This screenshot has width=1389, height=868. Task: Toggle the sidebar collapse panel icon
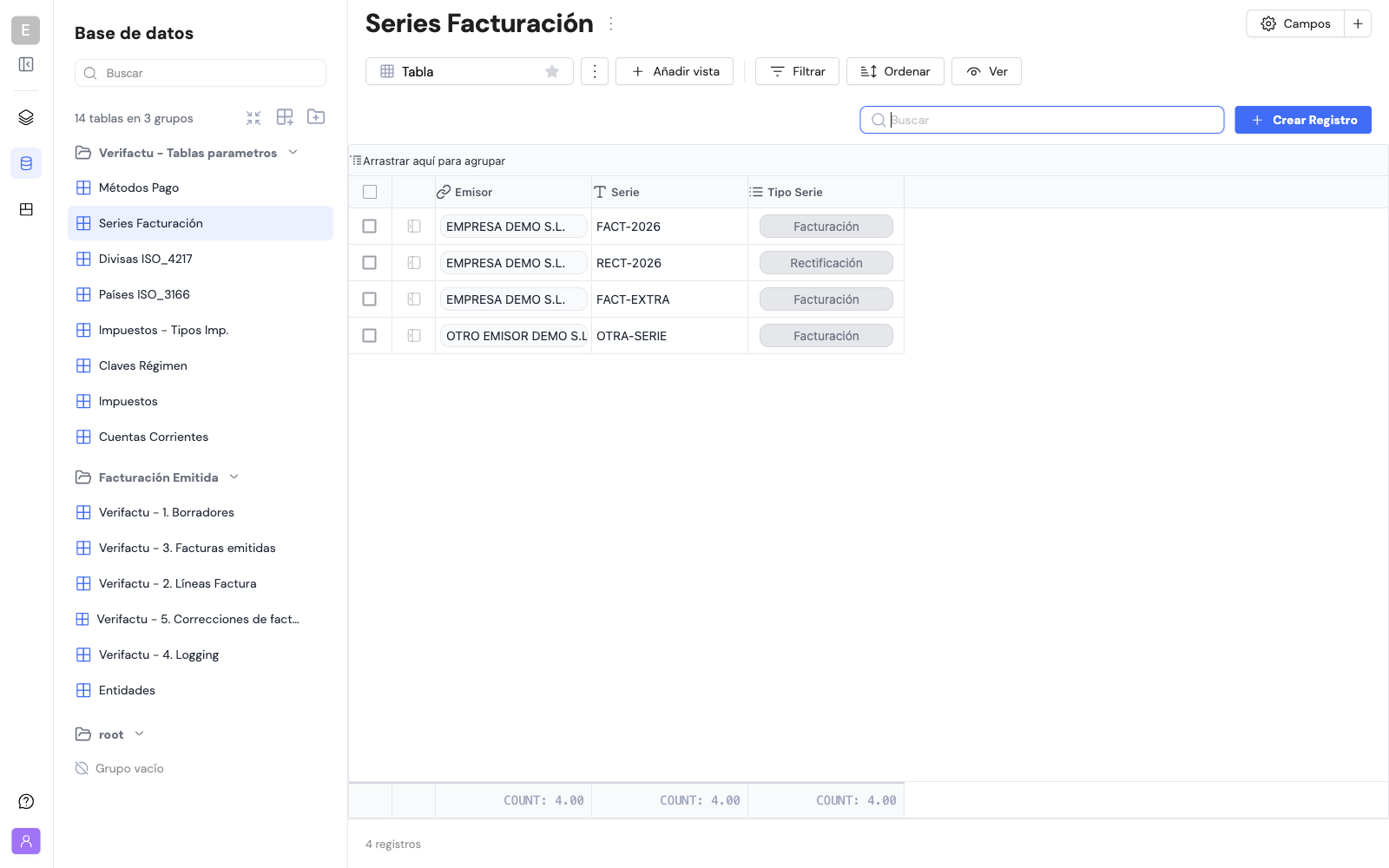pyautogui.click(x=26, y=64)
